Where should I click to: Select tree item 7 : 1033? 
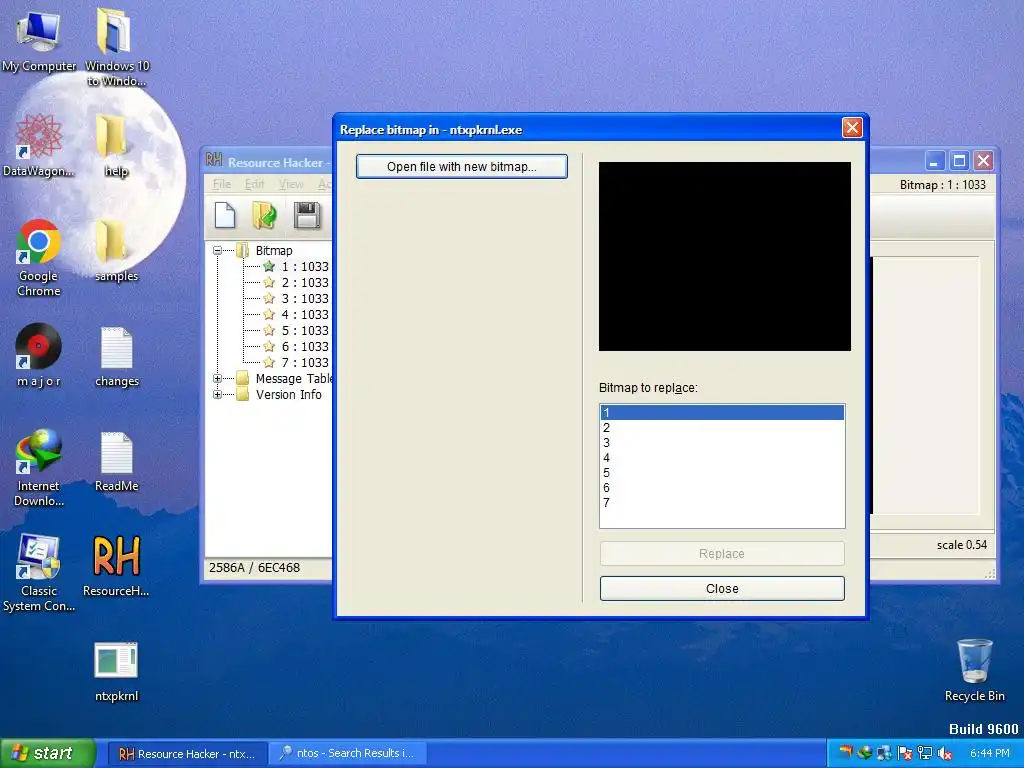[305, 362]
